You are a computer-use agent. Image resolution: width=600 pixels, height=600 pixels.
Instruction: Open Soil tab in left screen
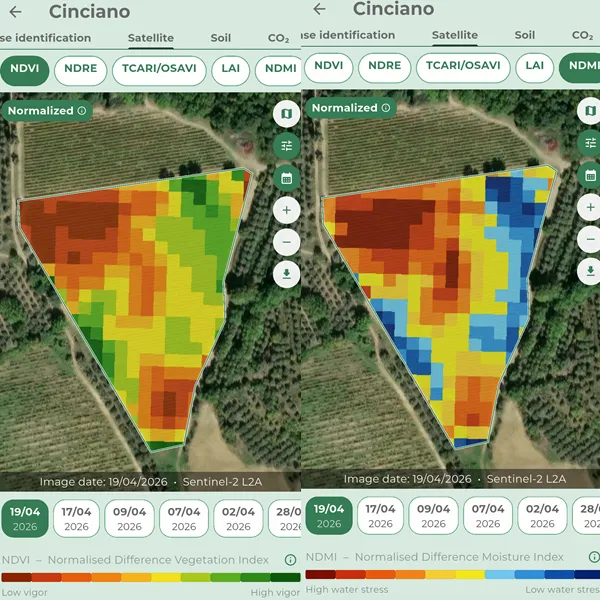[x=221, y=38]
